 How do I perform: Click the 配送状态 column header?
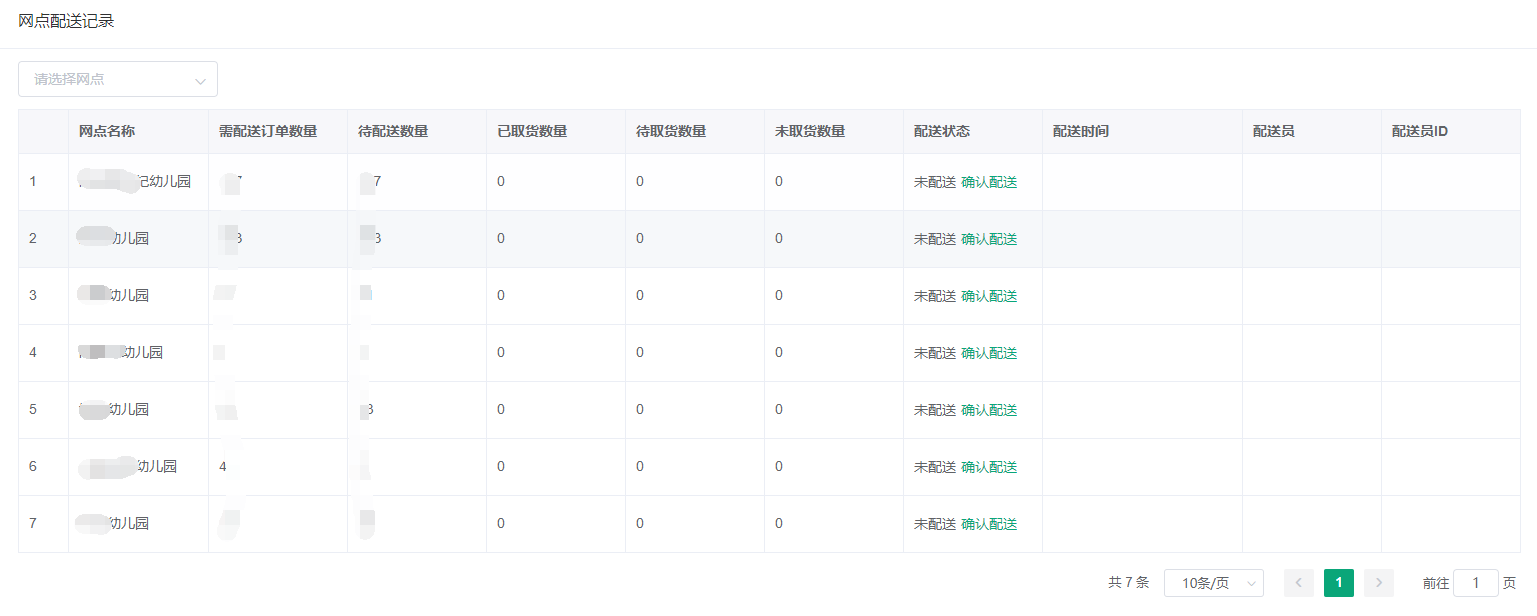[942, 132]
